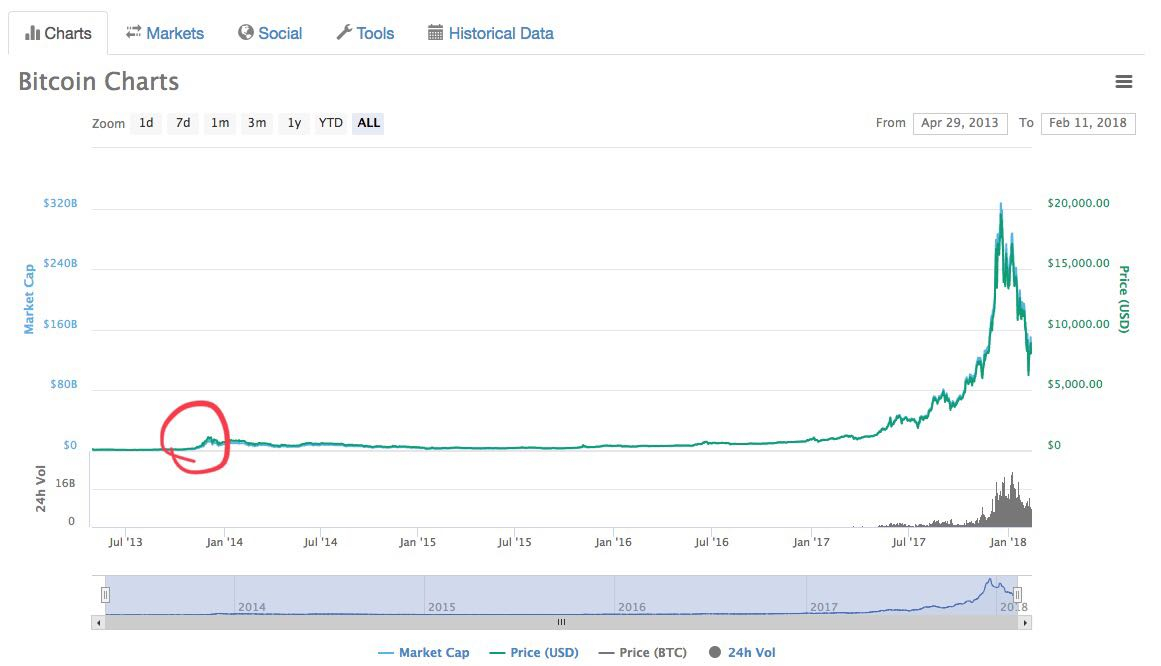The width and height of the screenshot is (1161, 666).
Task: Click the navigator scrollbar left arrow
Action: click(x=98, y=623)
